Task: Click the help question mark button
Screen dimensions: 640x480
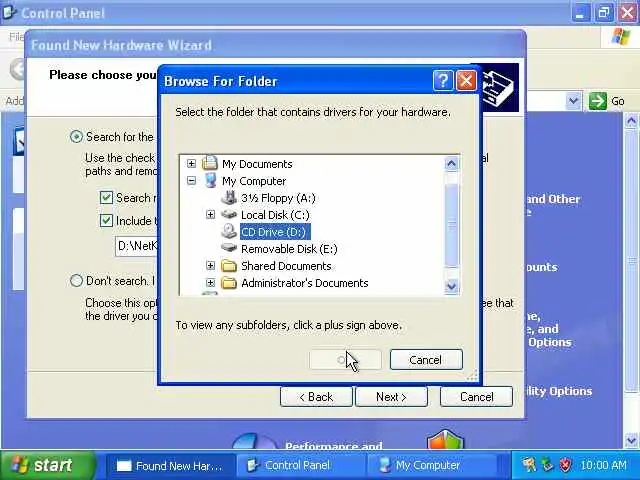Action: 443,80
